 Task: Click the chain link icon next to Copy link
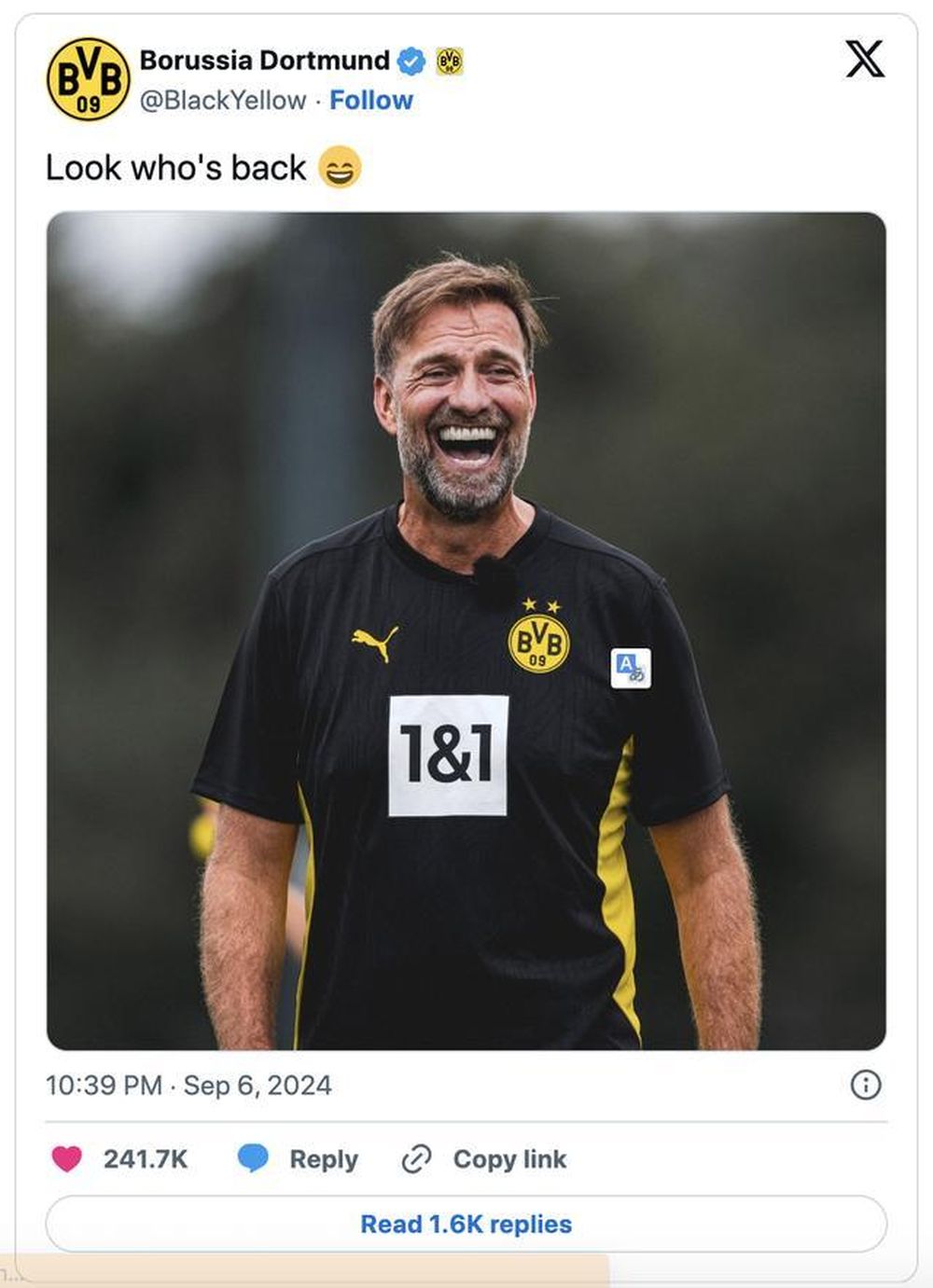417,1158
